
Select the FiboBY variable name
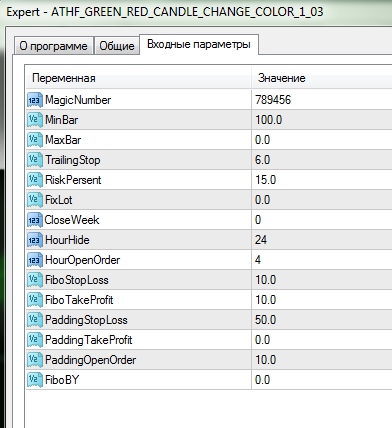tap(62, 380)
